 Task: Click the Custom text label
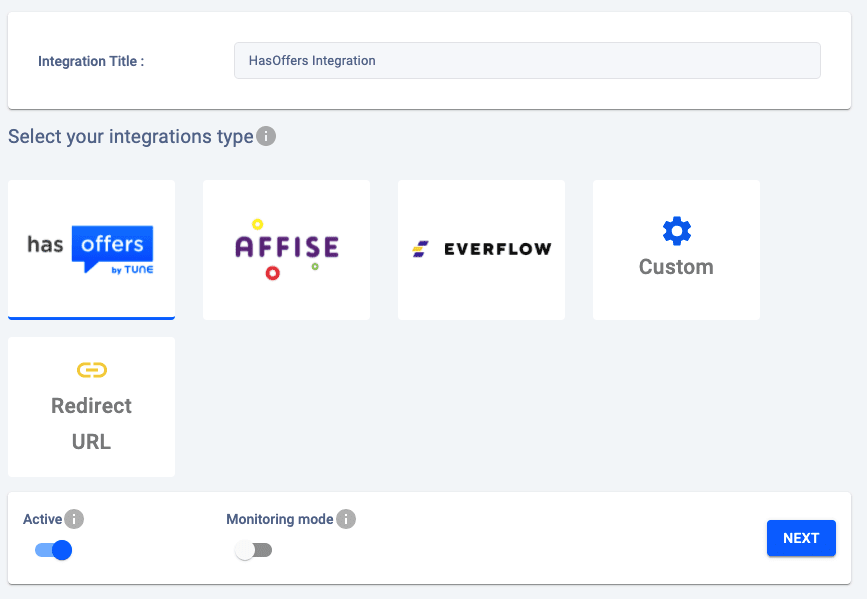[x=676, y=267]
